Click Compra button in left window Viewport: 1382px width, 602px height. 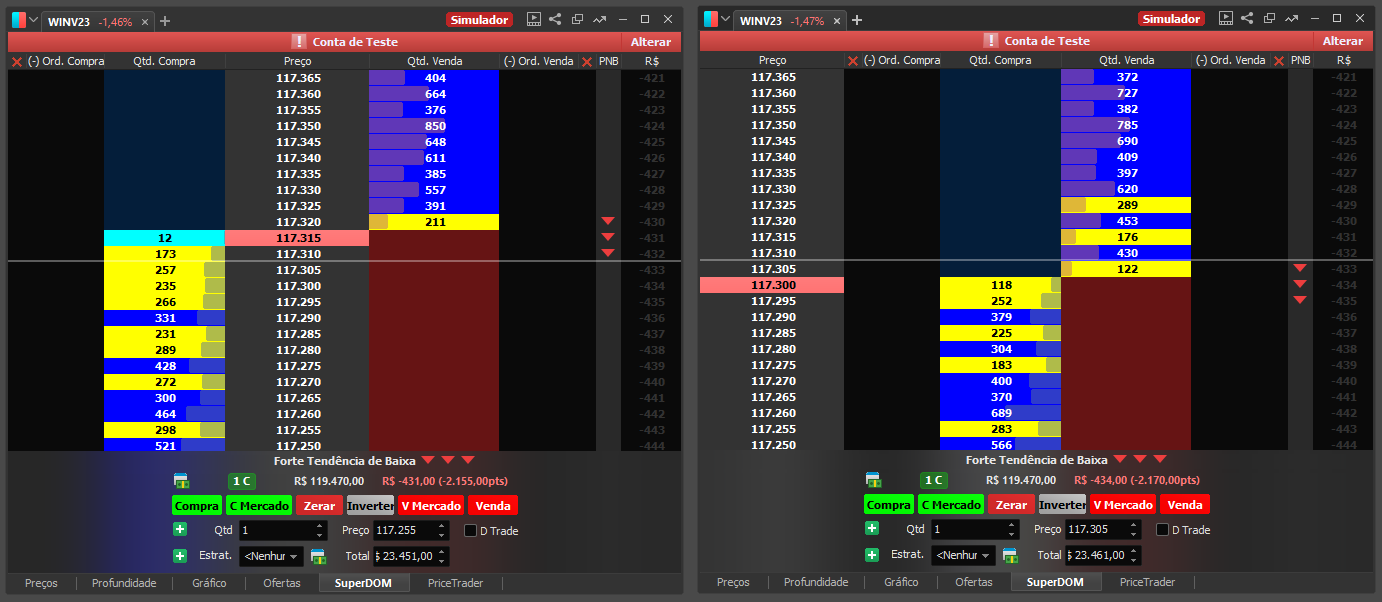[197, 506]
